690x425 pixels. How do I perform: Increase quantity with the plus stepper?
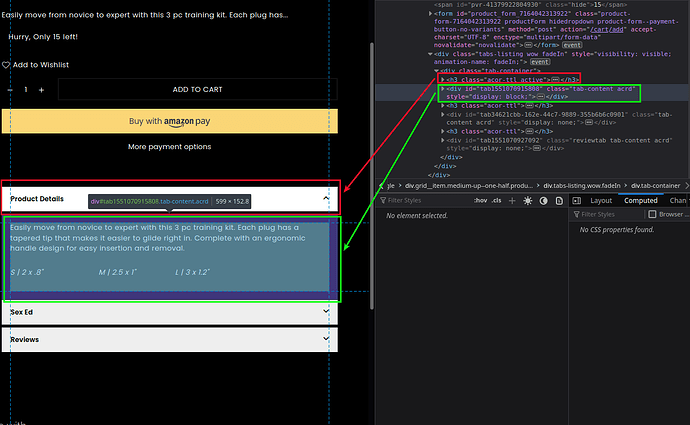(41, 90)
